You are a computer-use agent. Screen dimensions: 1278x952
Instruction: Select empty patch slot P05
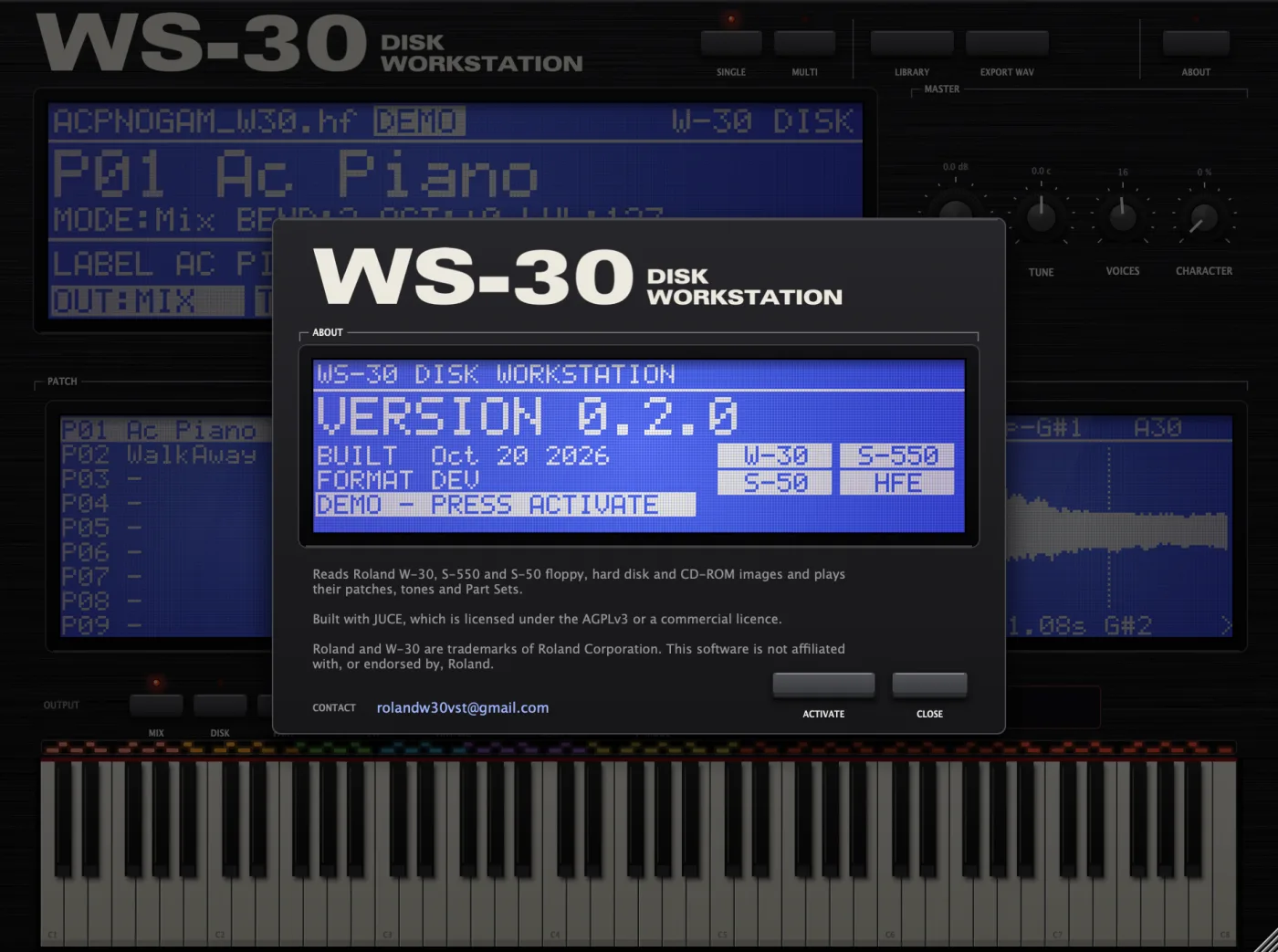point(165,528)
